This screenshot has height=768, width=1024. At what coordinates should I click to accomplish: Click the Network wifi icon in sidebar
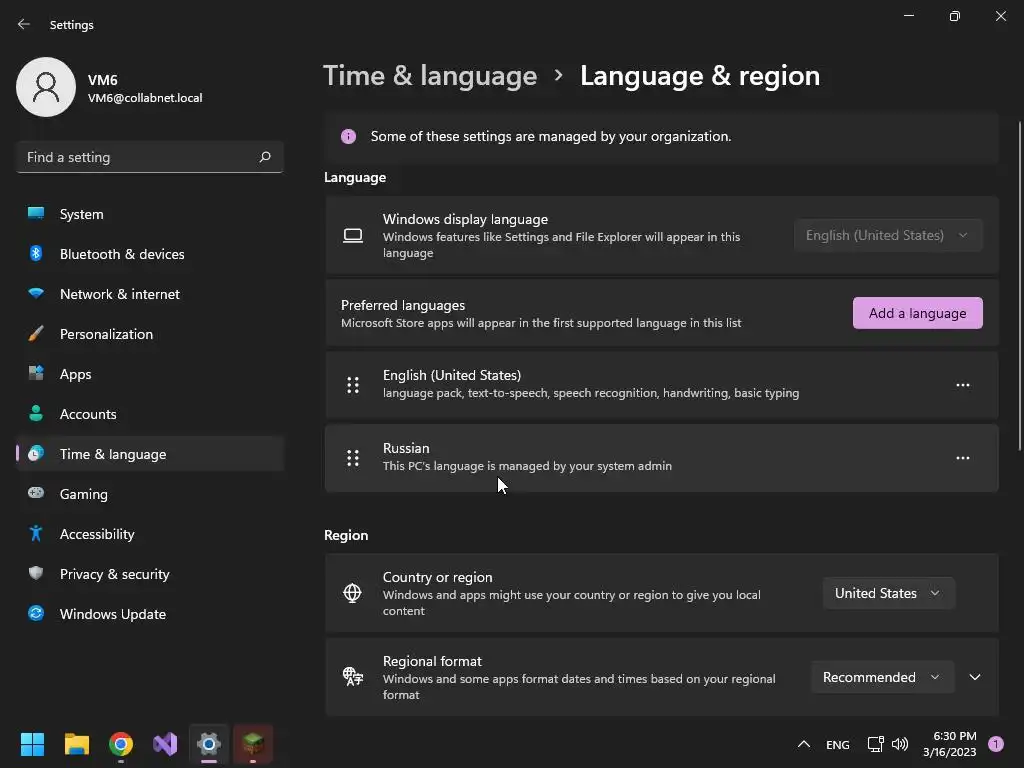[36, 293]
